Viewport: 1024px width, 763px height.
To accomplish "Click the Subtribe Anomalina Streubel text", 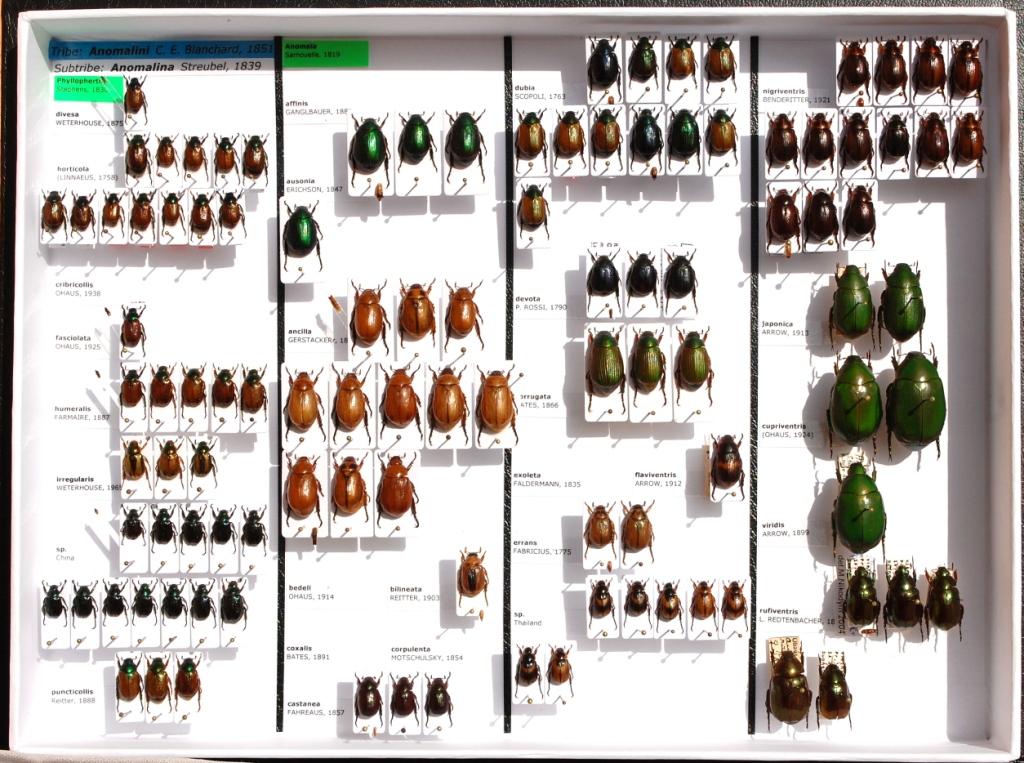I will tap(157, 66).
